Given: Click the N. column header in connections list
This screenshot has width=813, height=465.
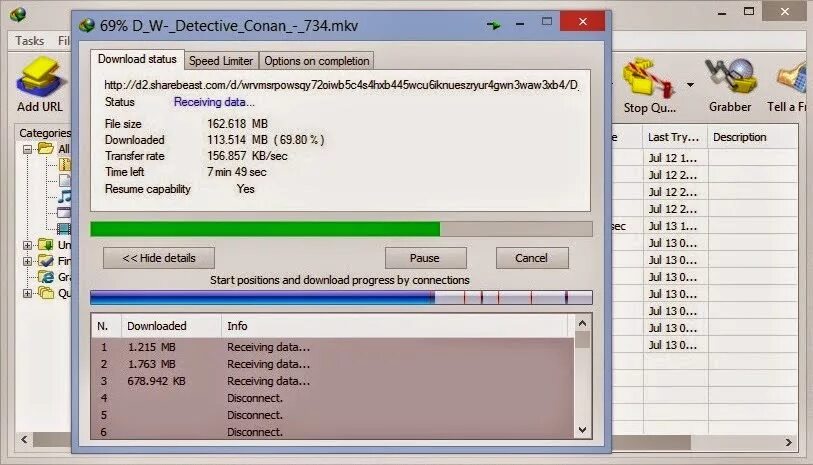Looking at the screenshot, I should 106,326.
